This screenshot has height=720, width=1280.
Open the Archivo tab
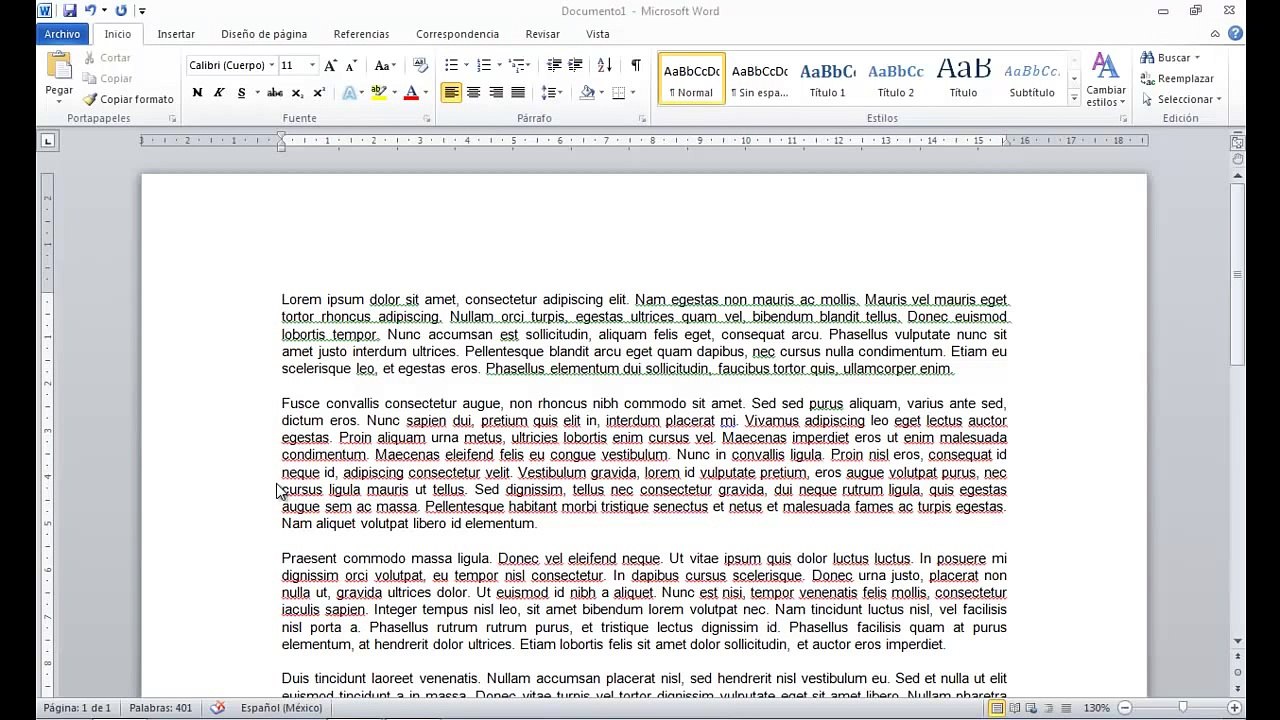coord(62,34)
